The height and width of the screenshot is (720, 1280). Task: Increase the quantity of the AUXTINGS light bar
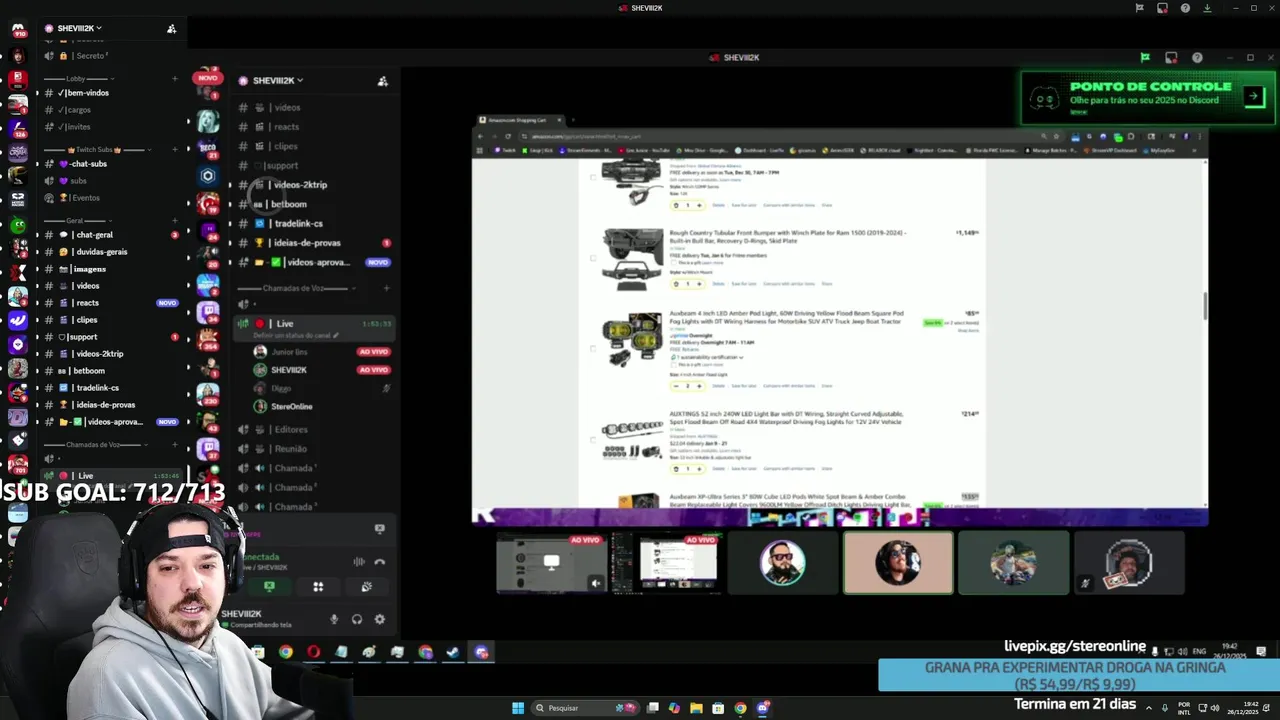tap(699, 468)
